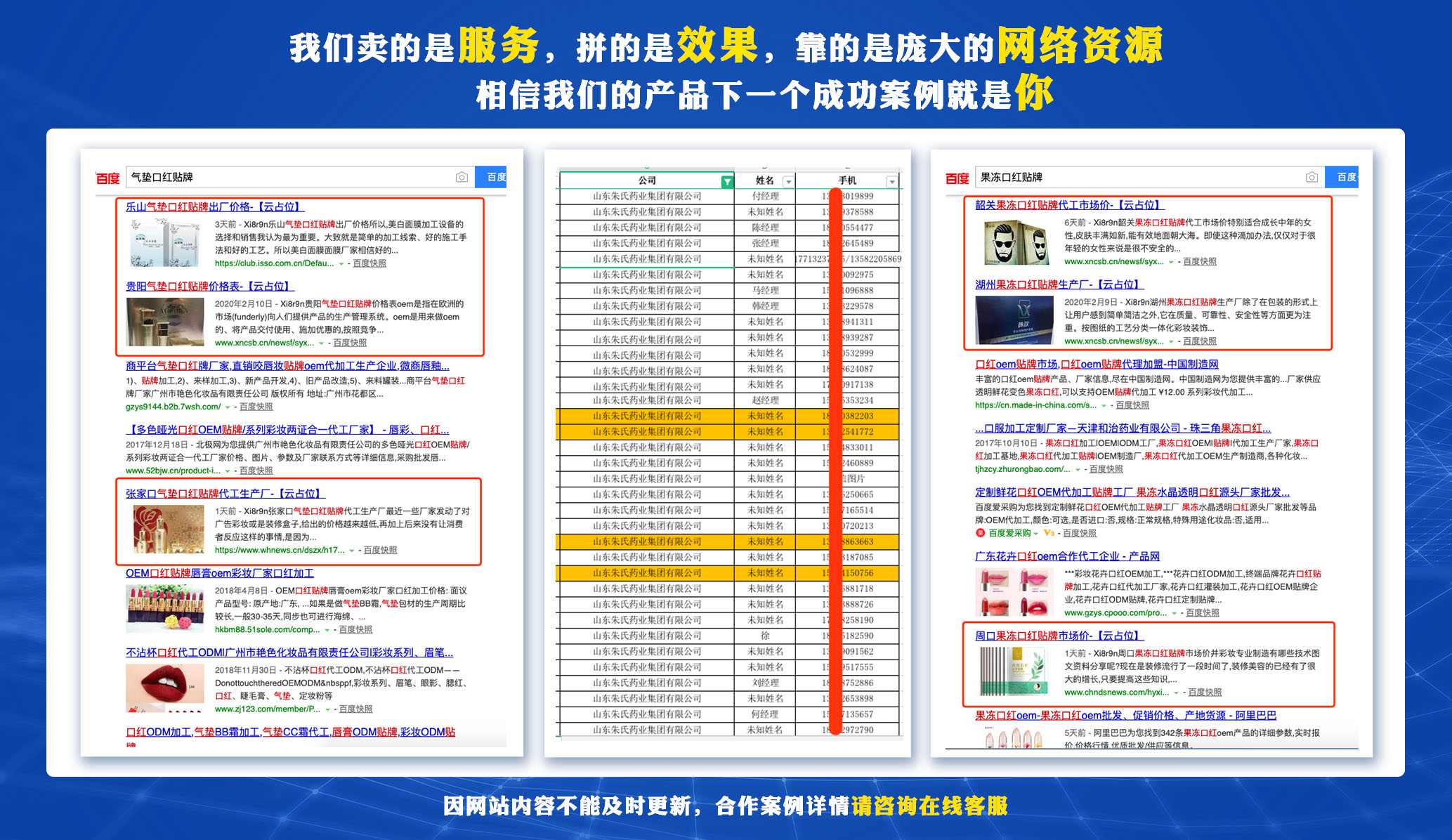
Task: Open the 姓名 column filter dropdown
Action: (787, 182)
